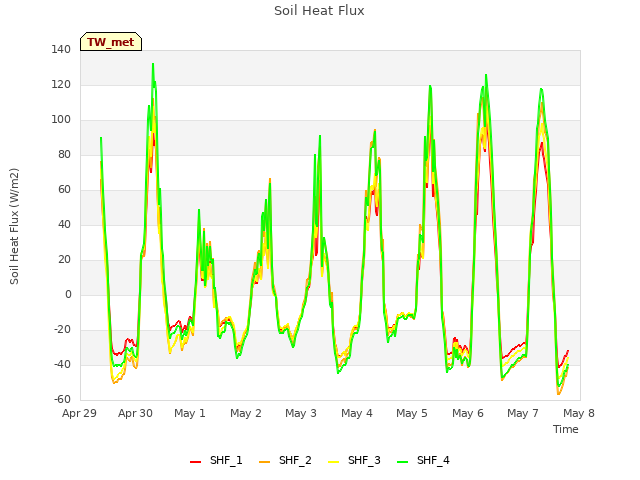The width and height of the screenshot is (640, 480).
Task: Click the Soil Heat Flux chart title
Action: click(x=319, y=11)
